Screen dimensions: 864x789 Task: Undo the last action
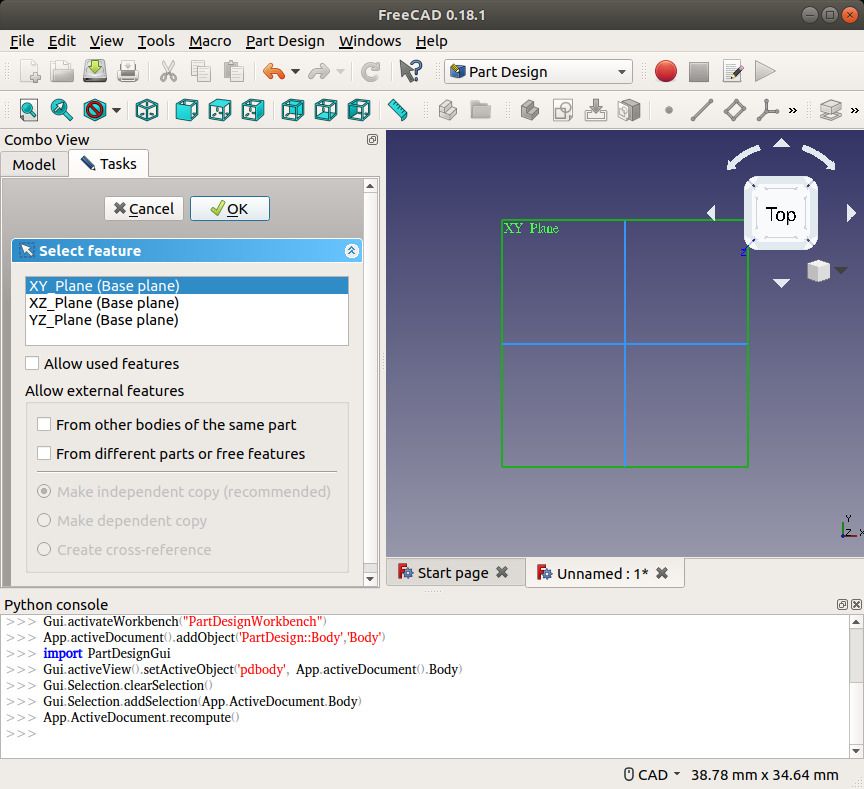(x=274, y=72)
